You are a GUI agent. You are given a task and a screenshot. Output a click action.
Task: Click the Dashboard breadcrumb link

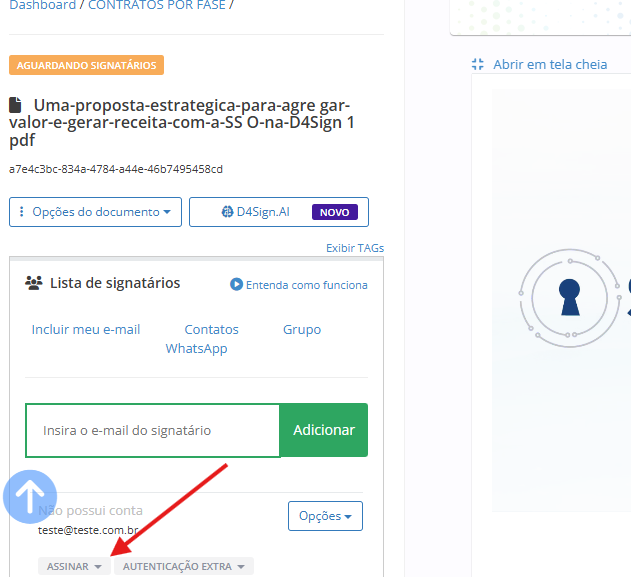pyautogui.click(x=42, y=5)
